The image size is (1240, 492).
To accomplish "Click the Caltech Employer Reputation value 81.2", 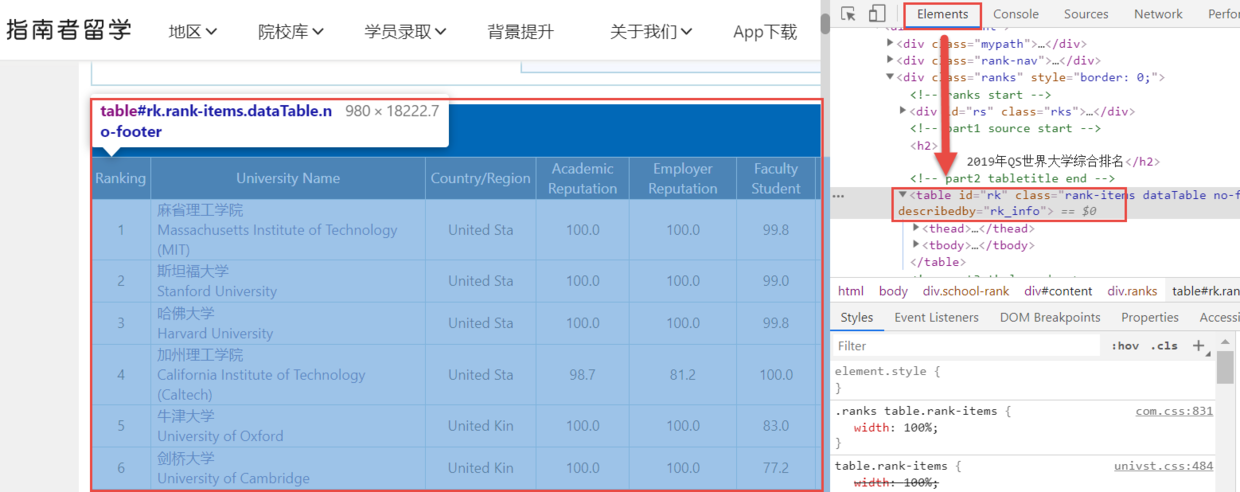I will (683, 374).
